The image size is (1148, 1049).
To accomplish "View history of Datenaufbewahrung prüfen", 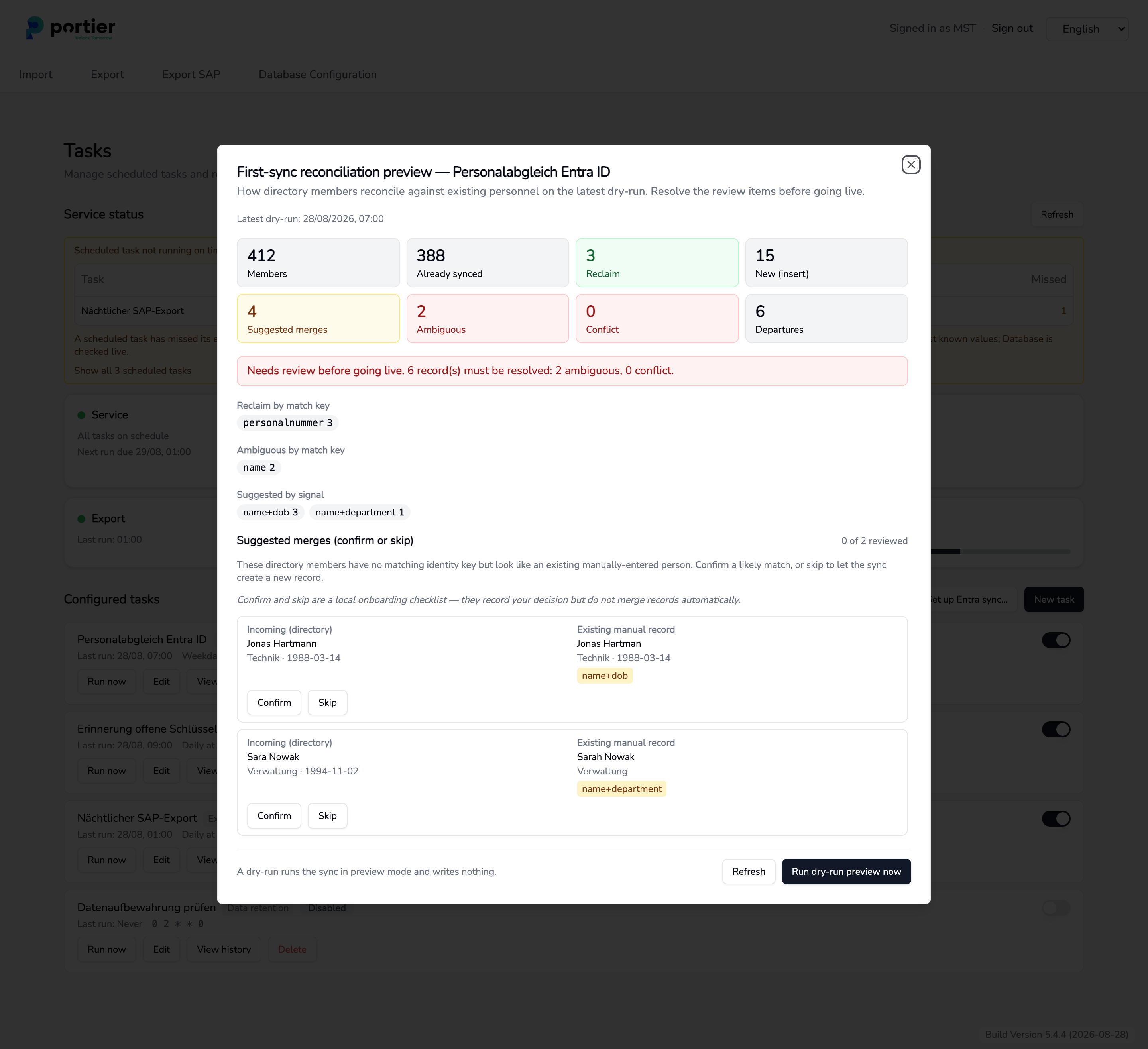I will (224, 949).
